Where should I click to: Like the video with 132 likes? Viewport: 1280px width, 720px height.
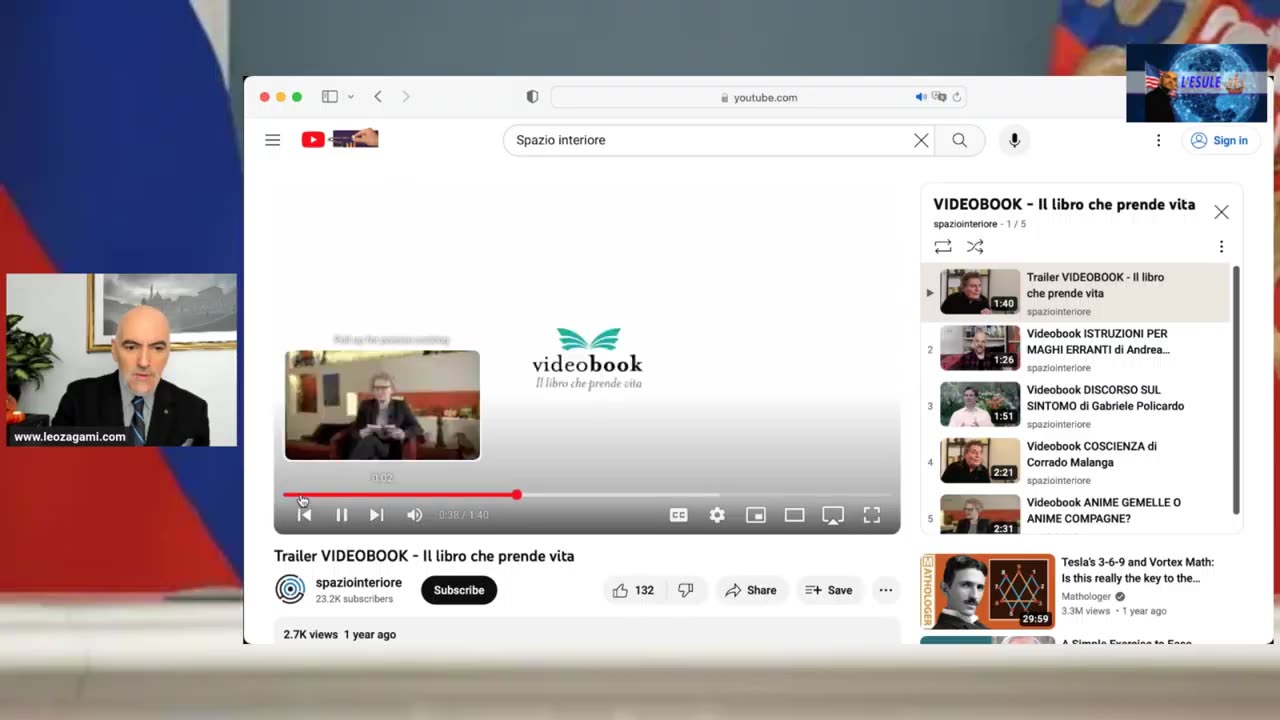633,590
